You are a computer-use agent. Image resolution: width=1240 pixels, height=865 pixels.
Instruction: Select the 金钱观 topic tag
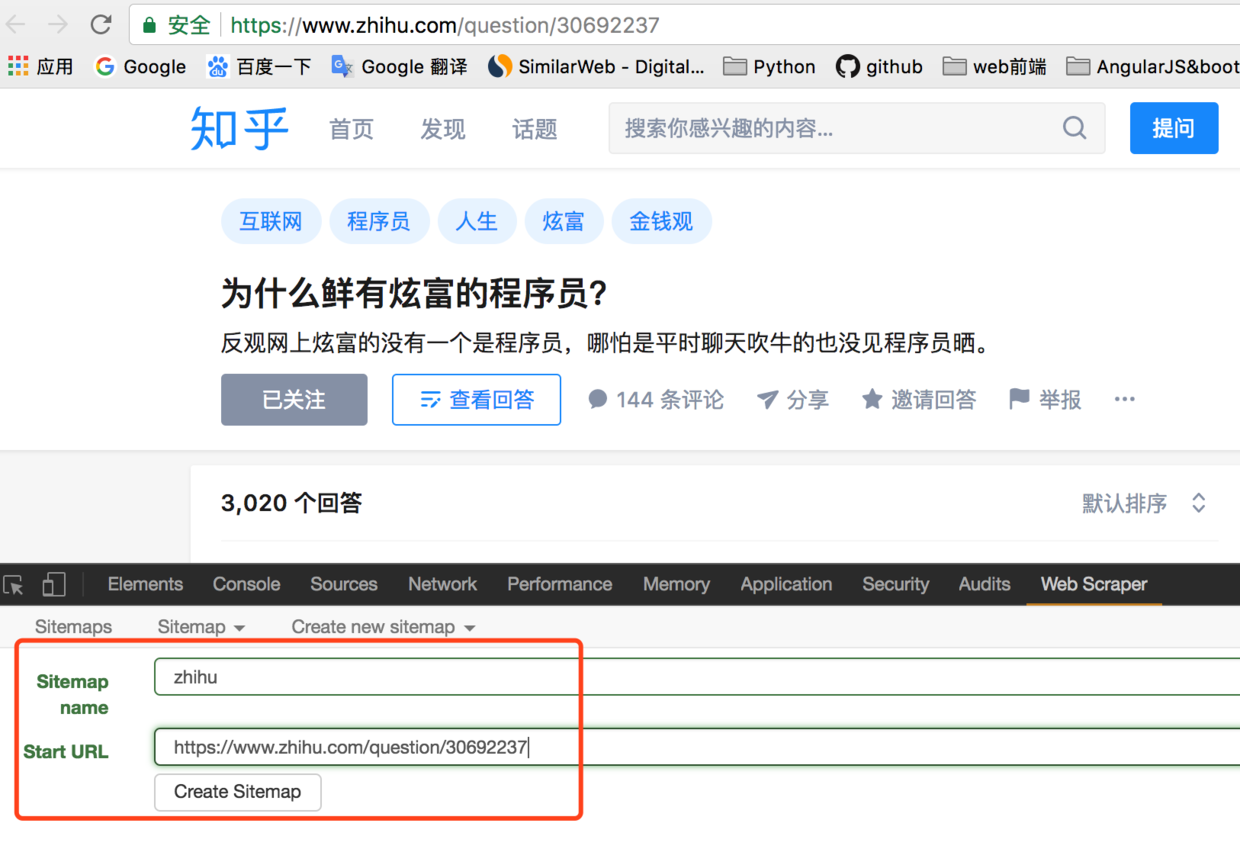click(661, 221)
